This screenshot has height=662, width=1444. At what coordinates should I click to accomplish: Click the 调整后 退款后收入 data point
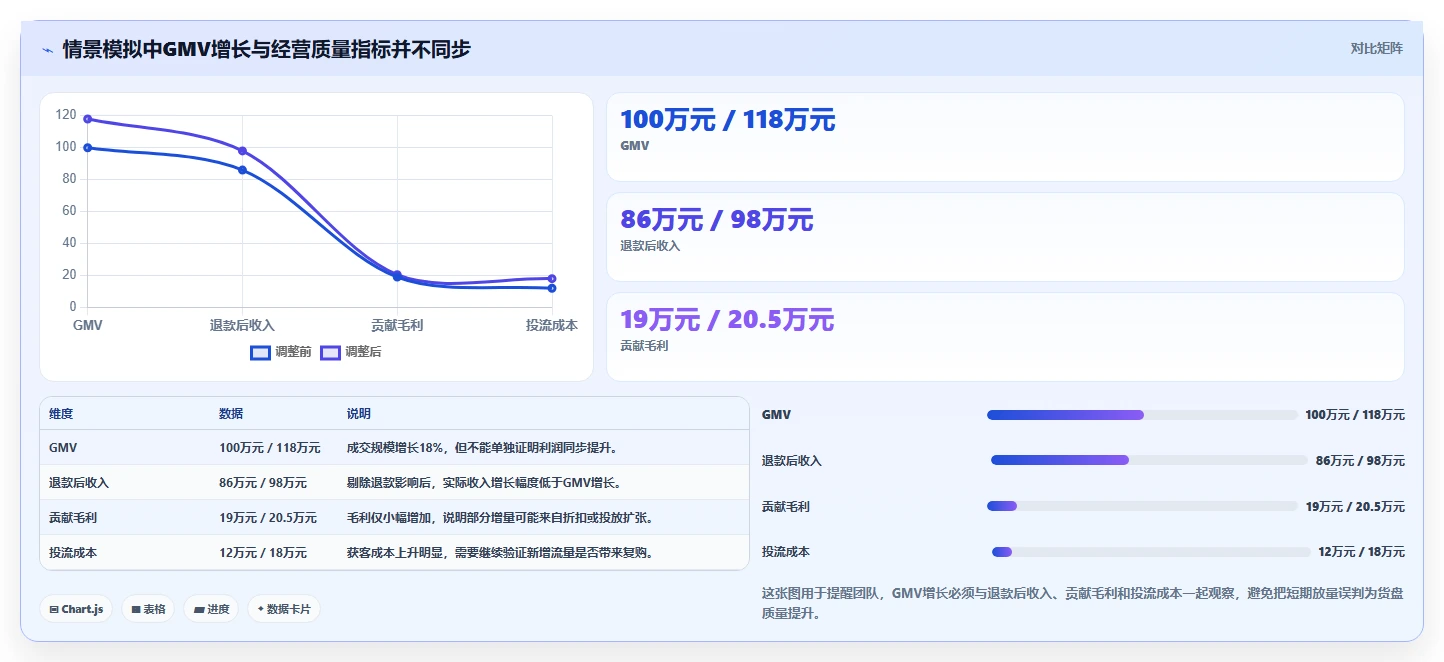coord(242,151)
